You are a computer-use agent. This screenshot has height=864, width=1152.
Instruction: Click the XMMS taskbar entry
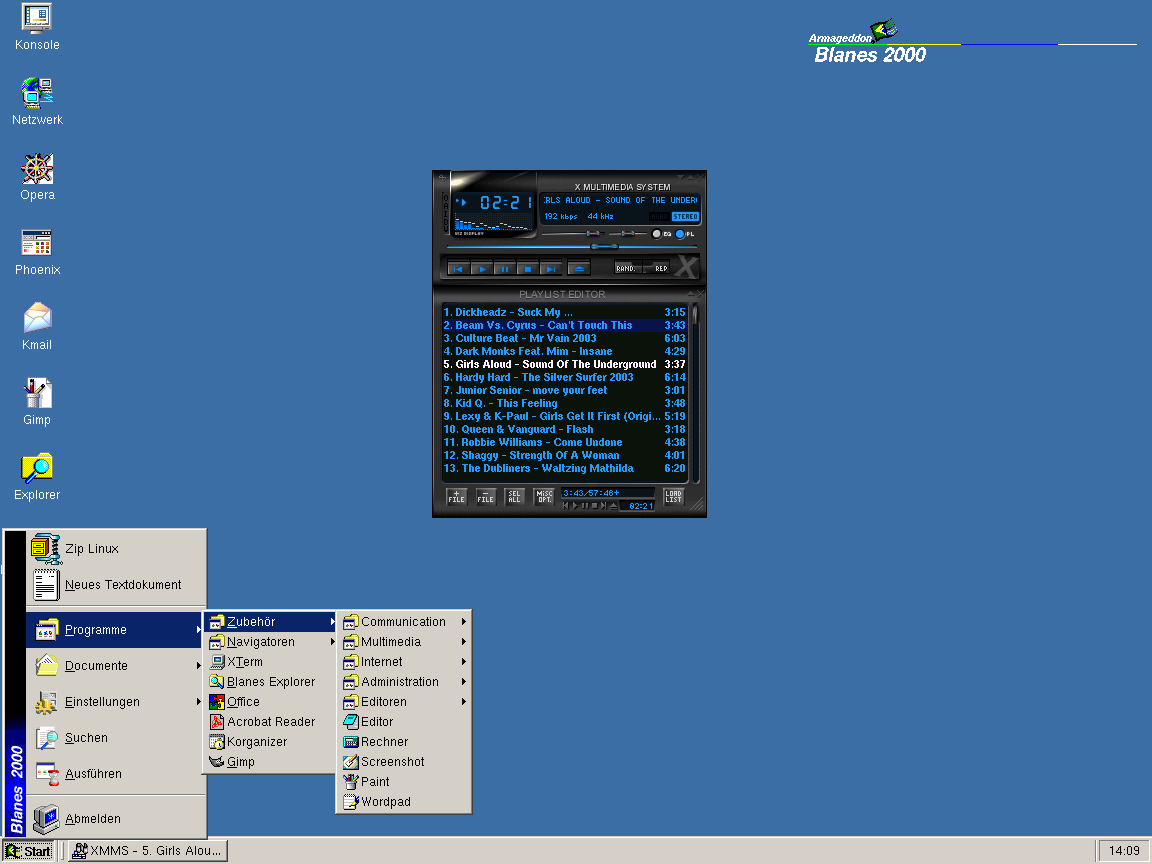point(148,851)
